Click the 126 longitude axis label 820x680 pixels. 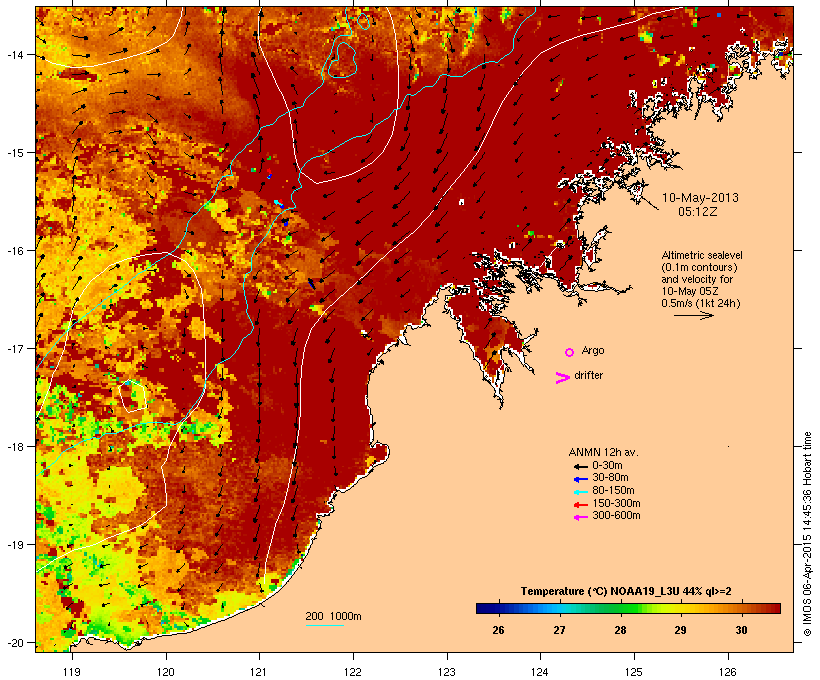(x=727, y=672)
